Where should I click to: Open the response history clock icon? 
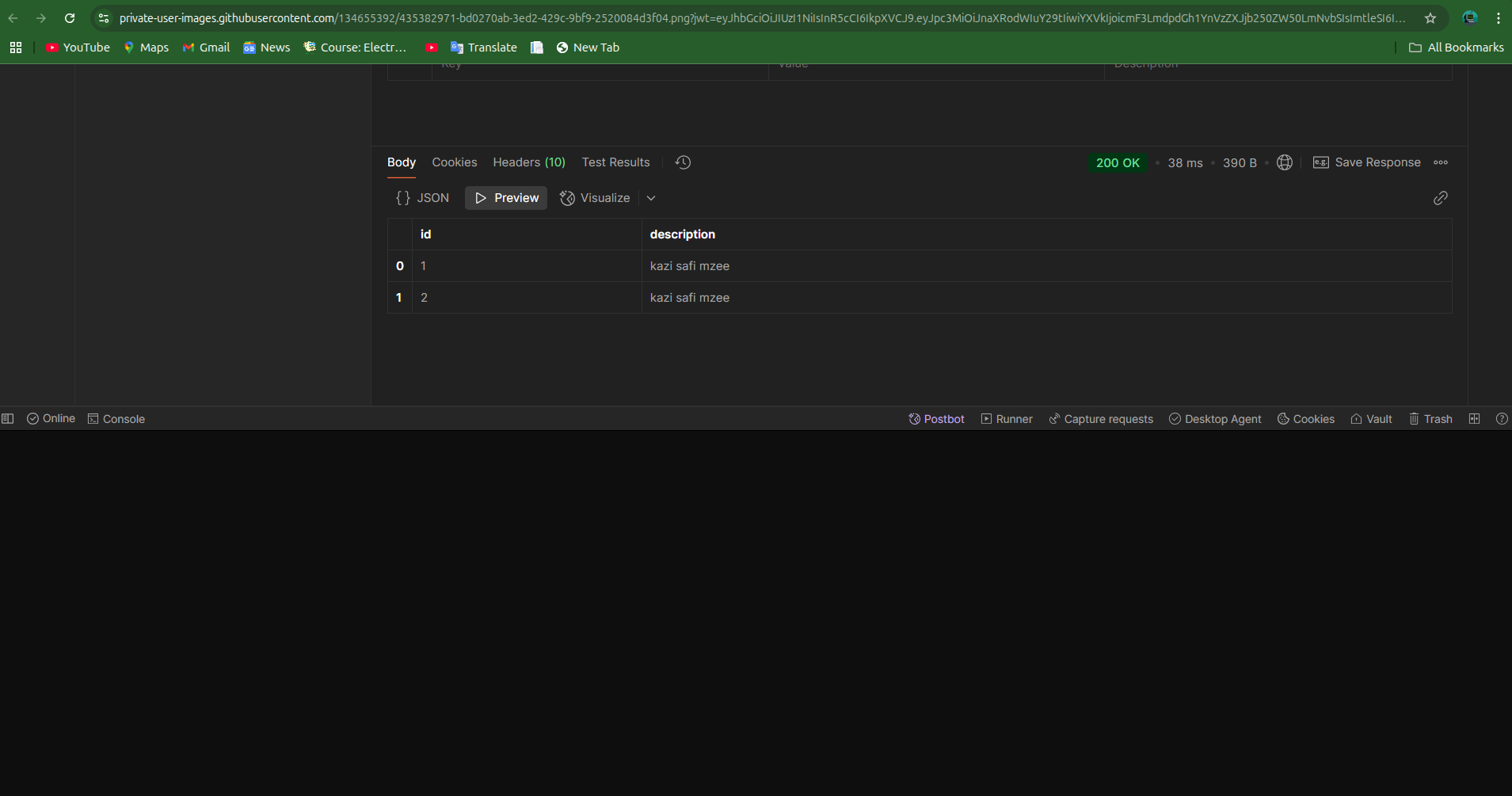[683, 162]
